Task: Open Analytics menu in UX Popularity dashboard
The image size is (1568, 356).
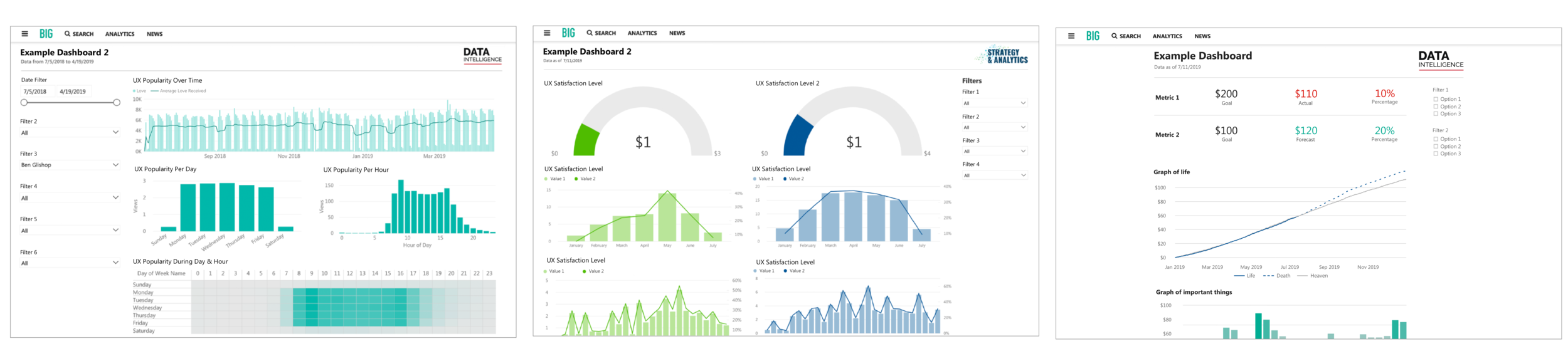Action: point(120,34)
